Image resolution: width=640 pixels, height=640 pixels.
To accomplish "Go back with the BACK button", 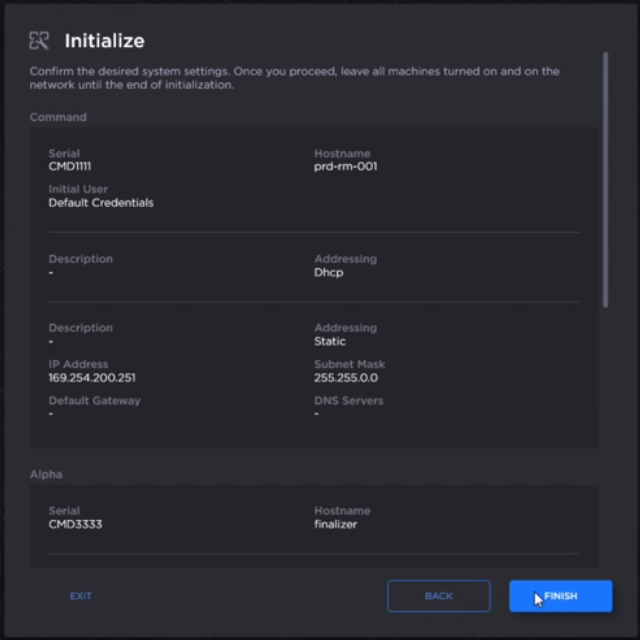I will point(439,596).
